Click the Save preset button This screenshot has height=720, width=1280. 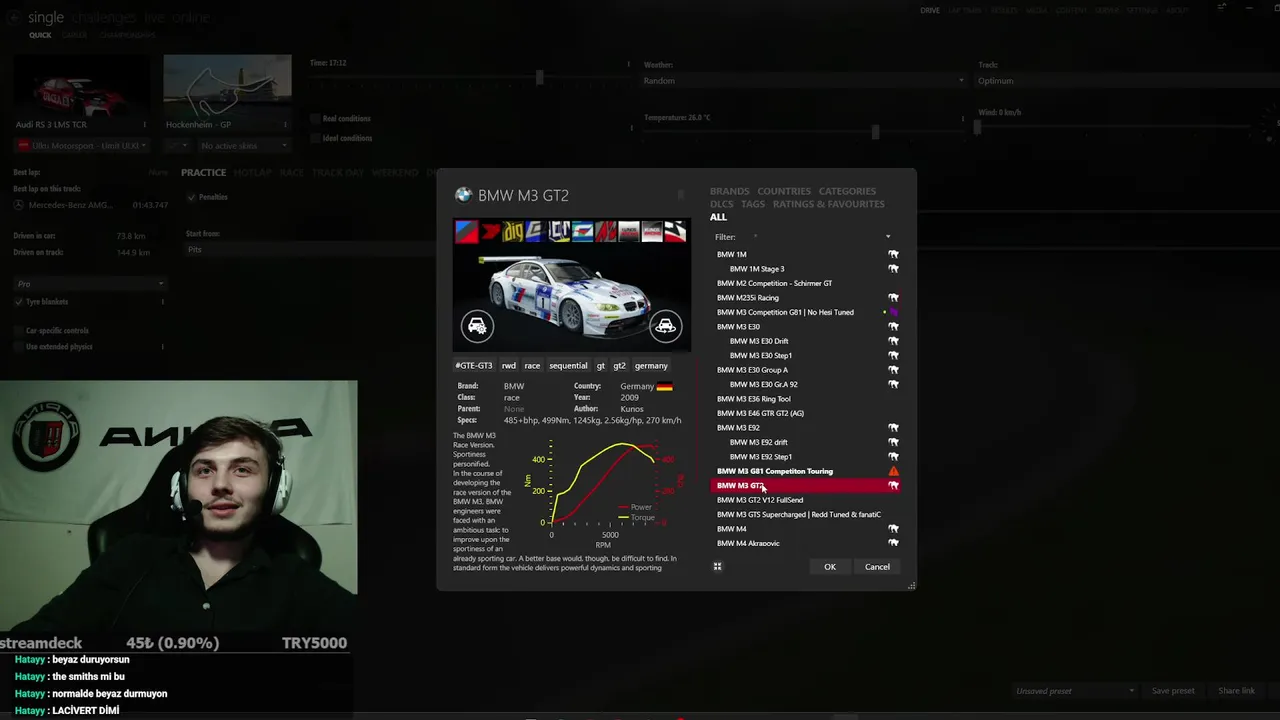click(1173, 691)
